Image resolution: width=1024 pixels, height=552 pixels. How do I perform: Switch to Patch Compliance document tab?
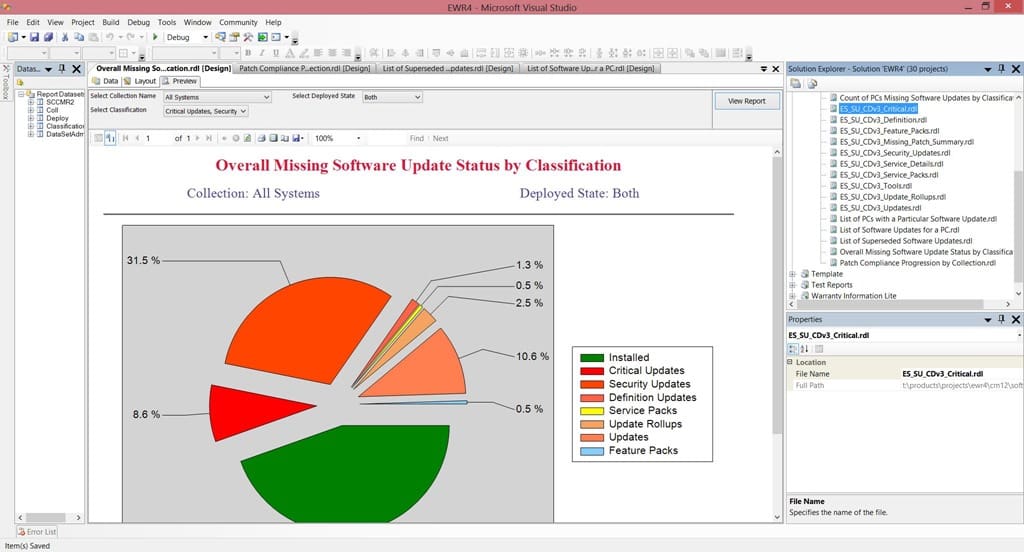304,69
